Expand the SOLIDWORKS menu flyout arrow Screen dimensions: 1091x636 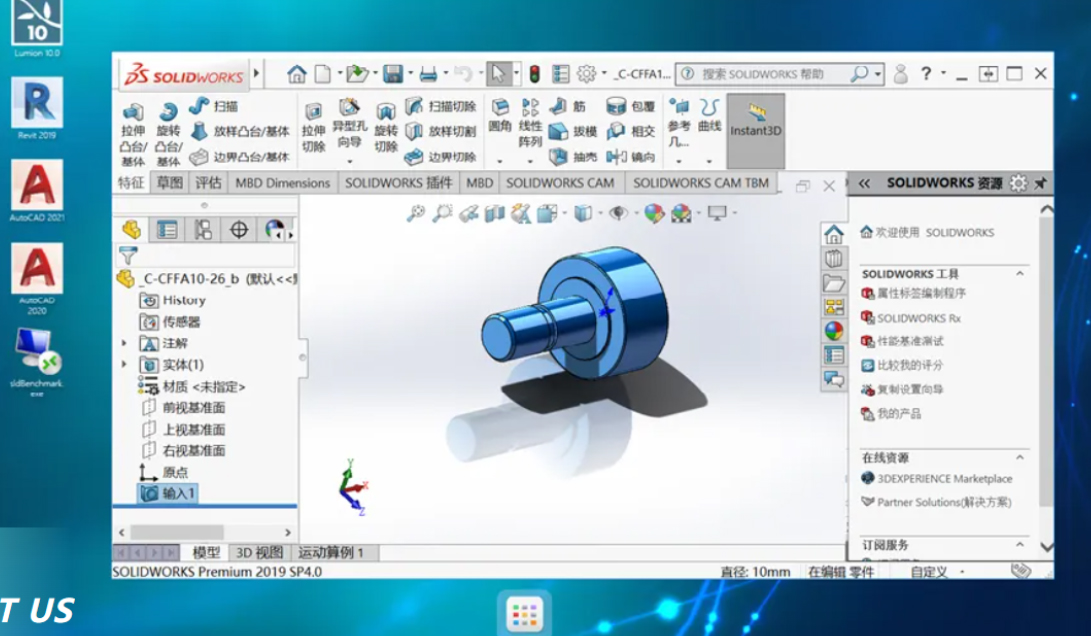[x=256, y=73]
